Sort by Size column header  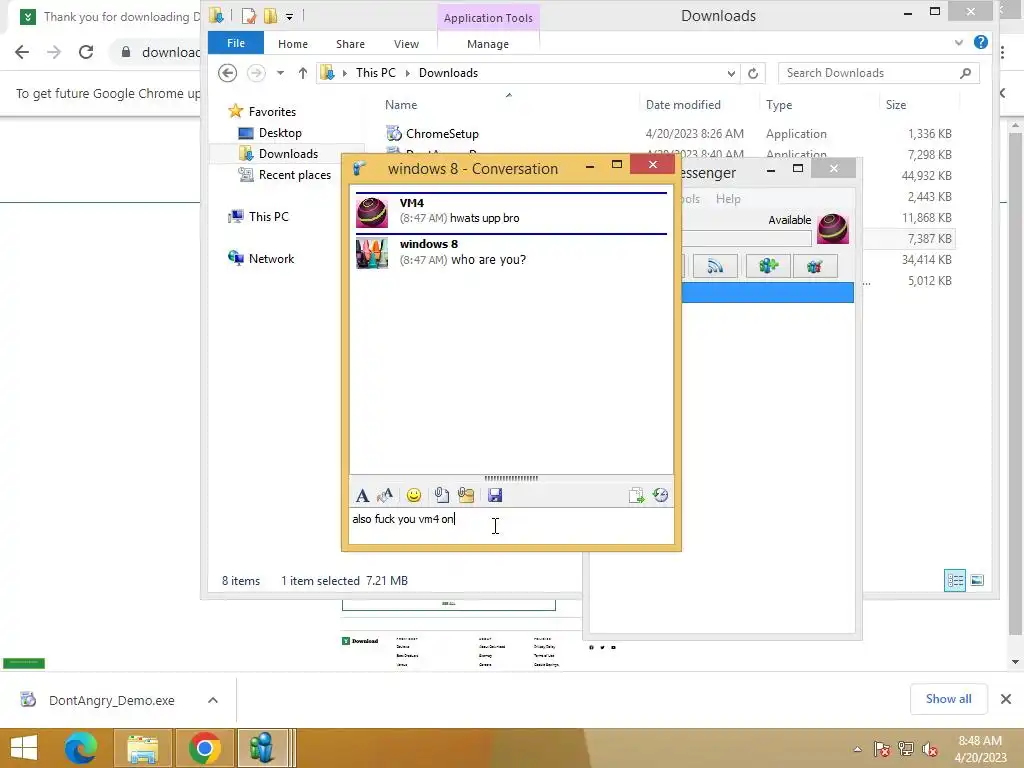(x=895, y=104)
